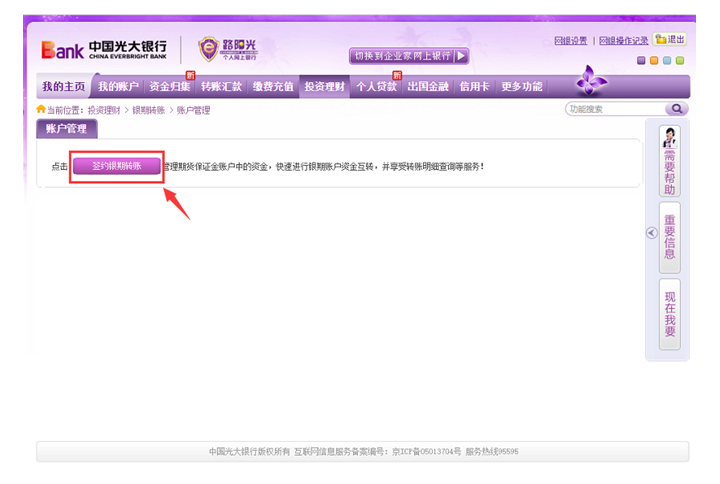Image resolution: width=720 pixels, height=484 pixels.
Task: Select the green theme color square
Action: [x=680, y=60]
